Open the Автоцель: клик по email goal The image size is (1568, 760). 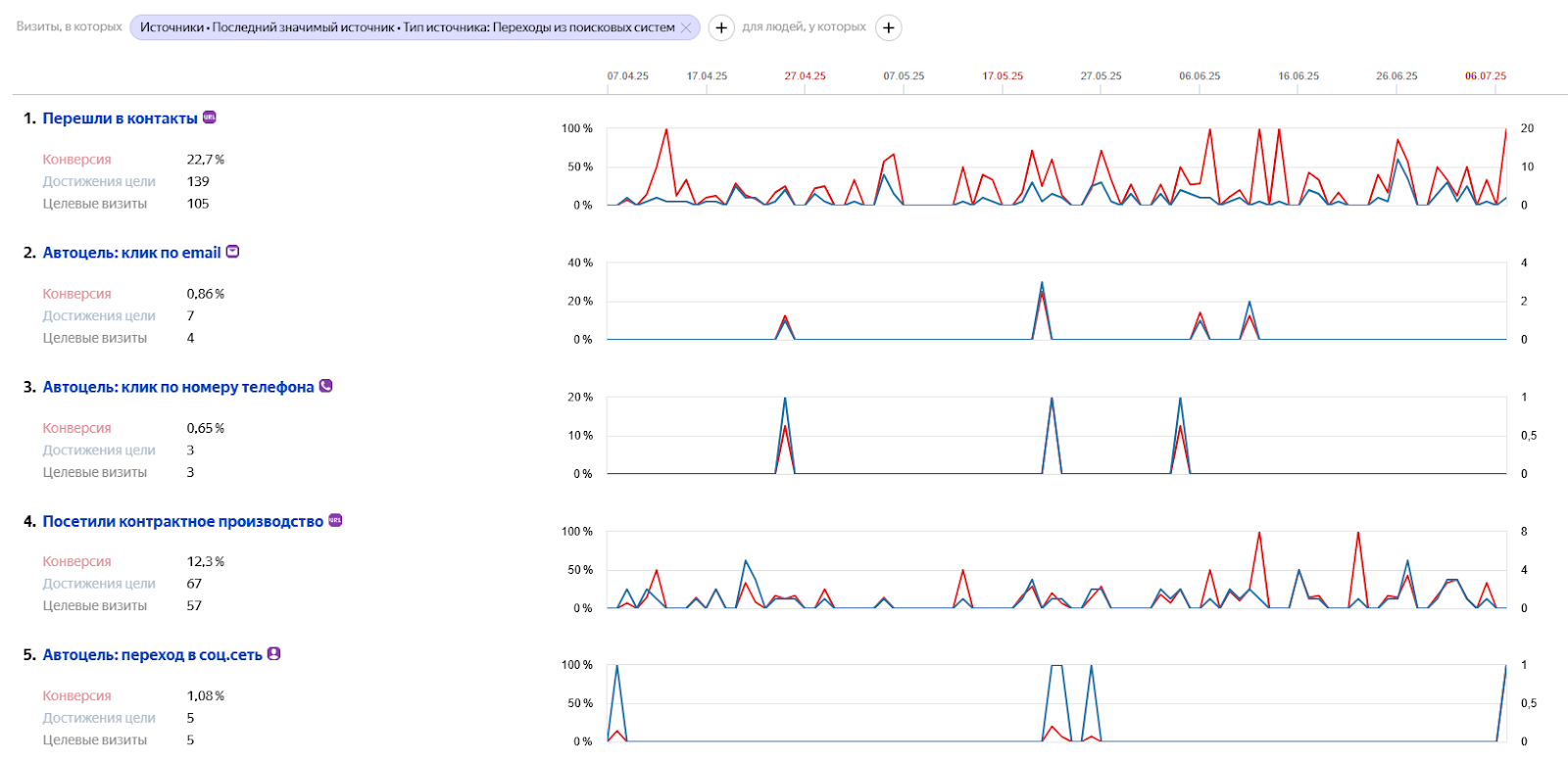pos(131,253)
